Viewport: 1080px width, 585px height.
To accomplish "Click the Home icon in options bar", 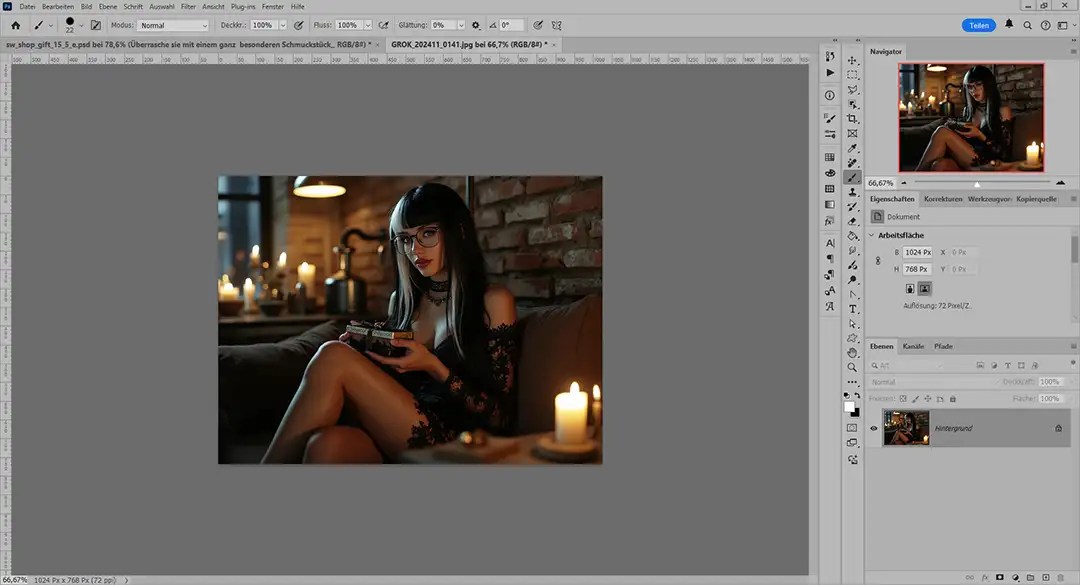I will [x=16, y=24].
